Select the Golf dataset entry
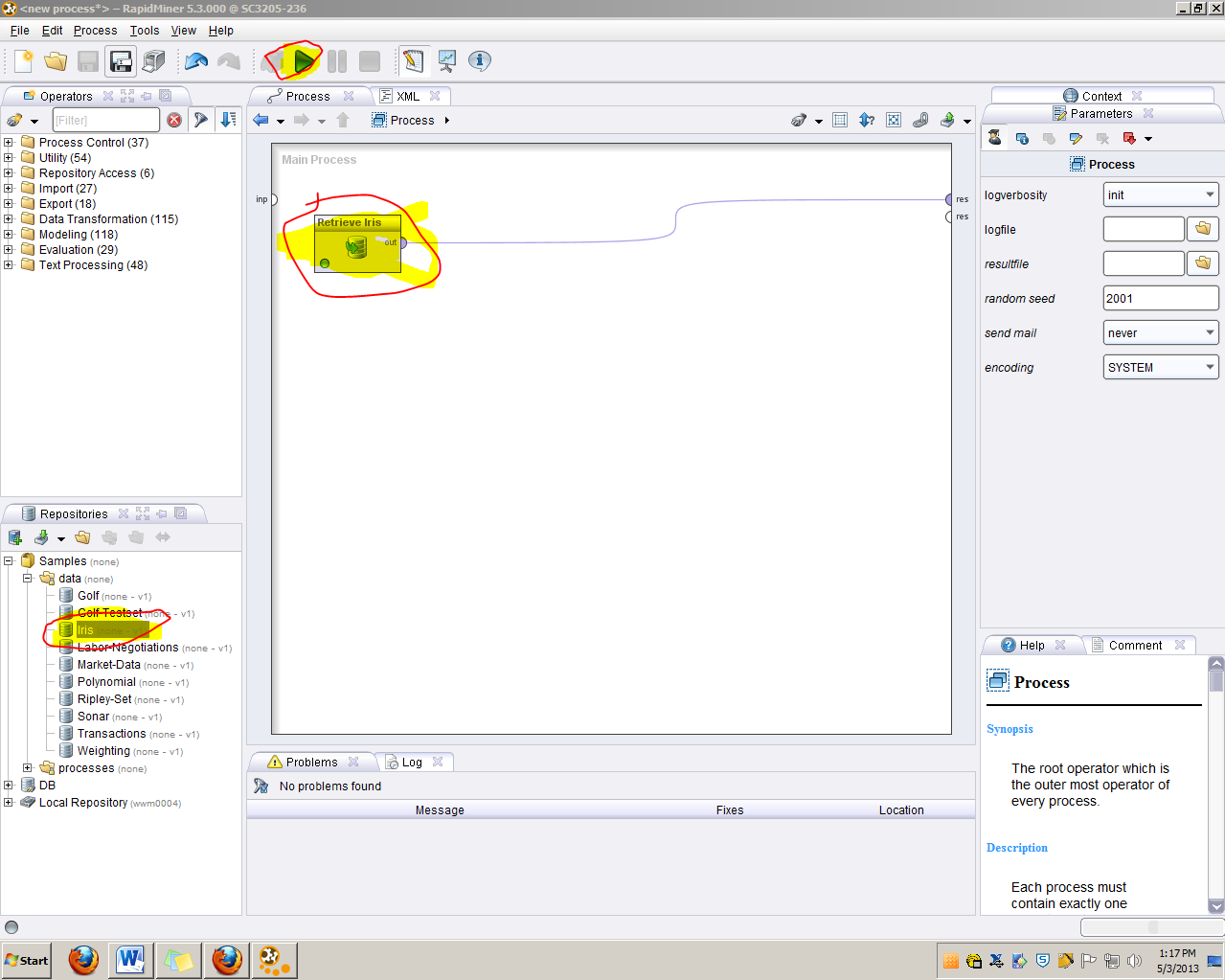The width and height of the screenshot is (1225, 980). (105, 596)
